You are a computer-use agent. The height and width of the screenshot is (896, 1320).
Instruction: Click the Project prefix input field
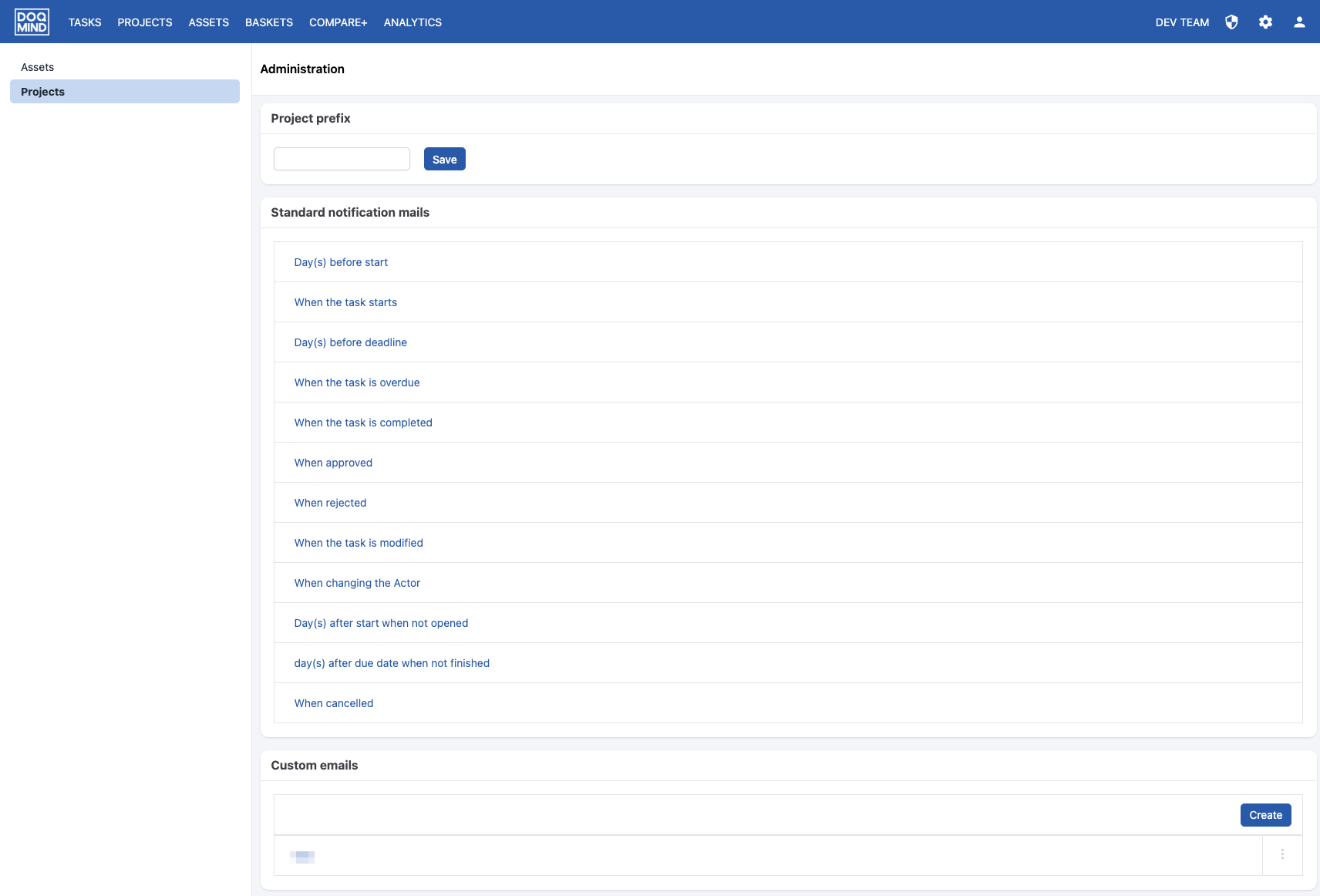(342, 159)
